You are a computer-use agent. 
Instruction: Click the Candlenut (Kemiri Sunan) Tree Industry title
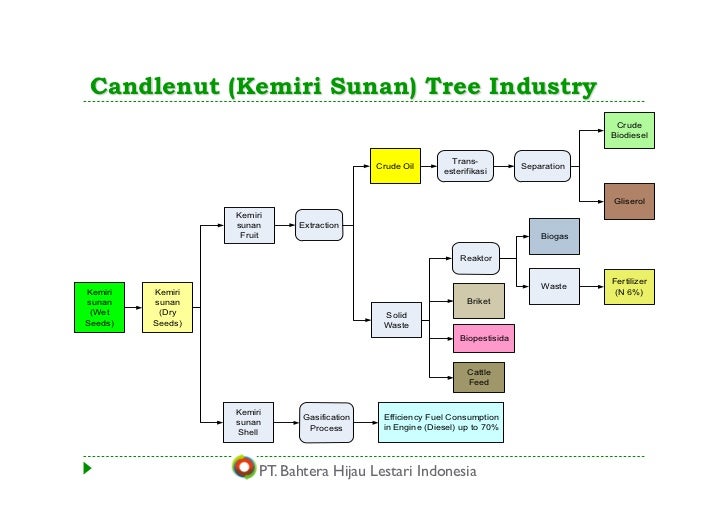click(x=344, y=87)
